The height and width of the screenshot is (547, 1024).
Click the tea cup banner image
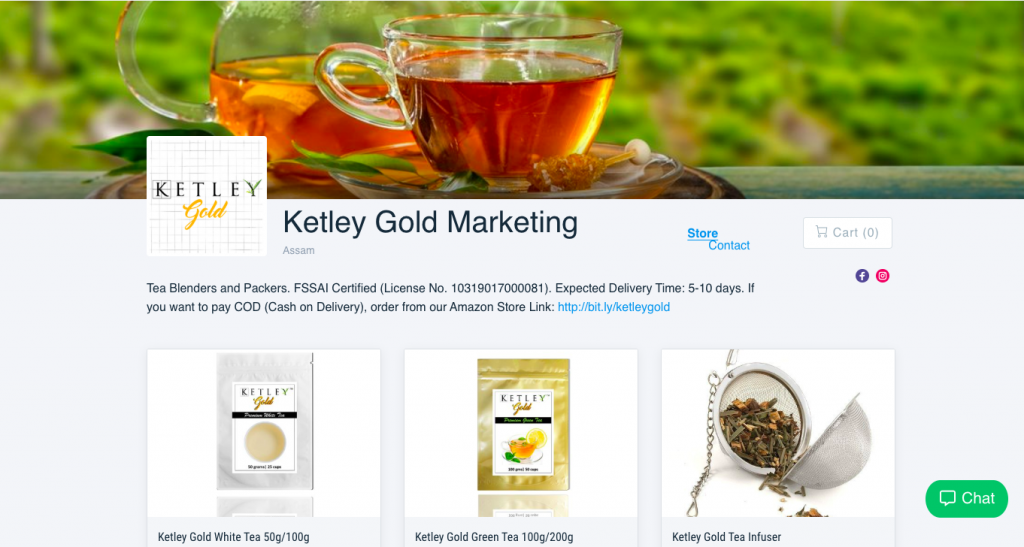[512, 99]
